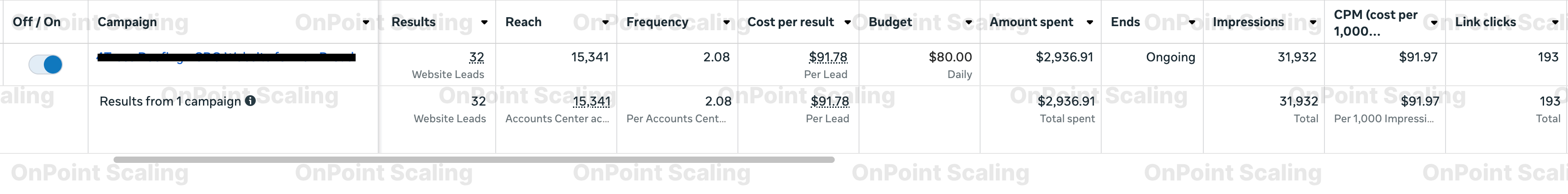
Task: Open the Cost per result column arrow
Action: click(x=847, y=23)
